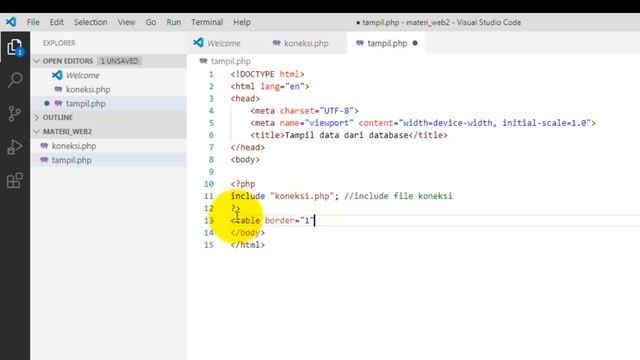Click the closing </html> tag

248,245
